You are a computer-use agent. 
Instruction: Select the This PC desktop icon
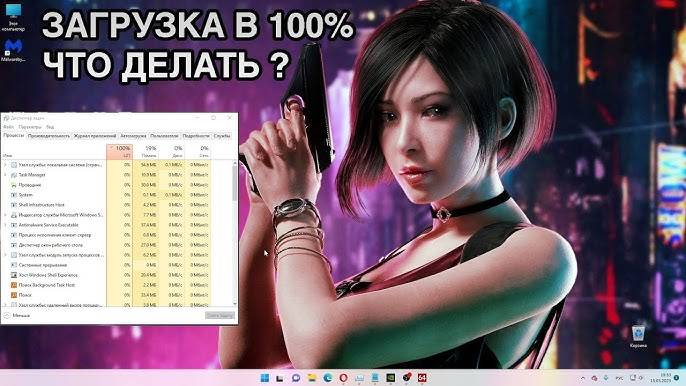[14, 18]
